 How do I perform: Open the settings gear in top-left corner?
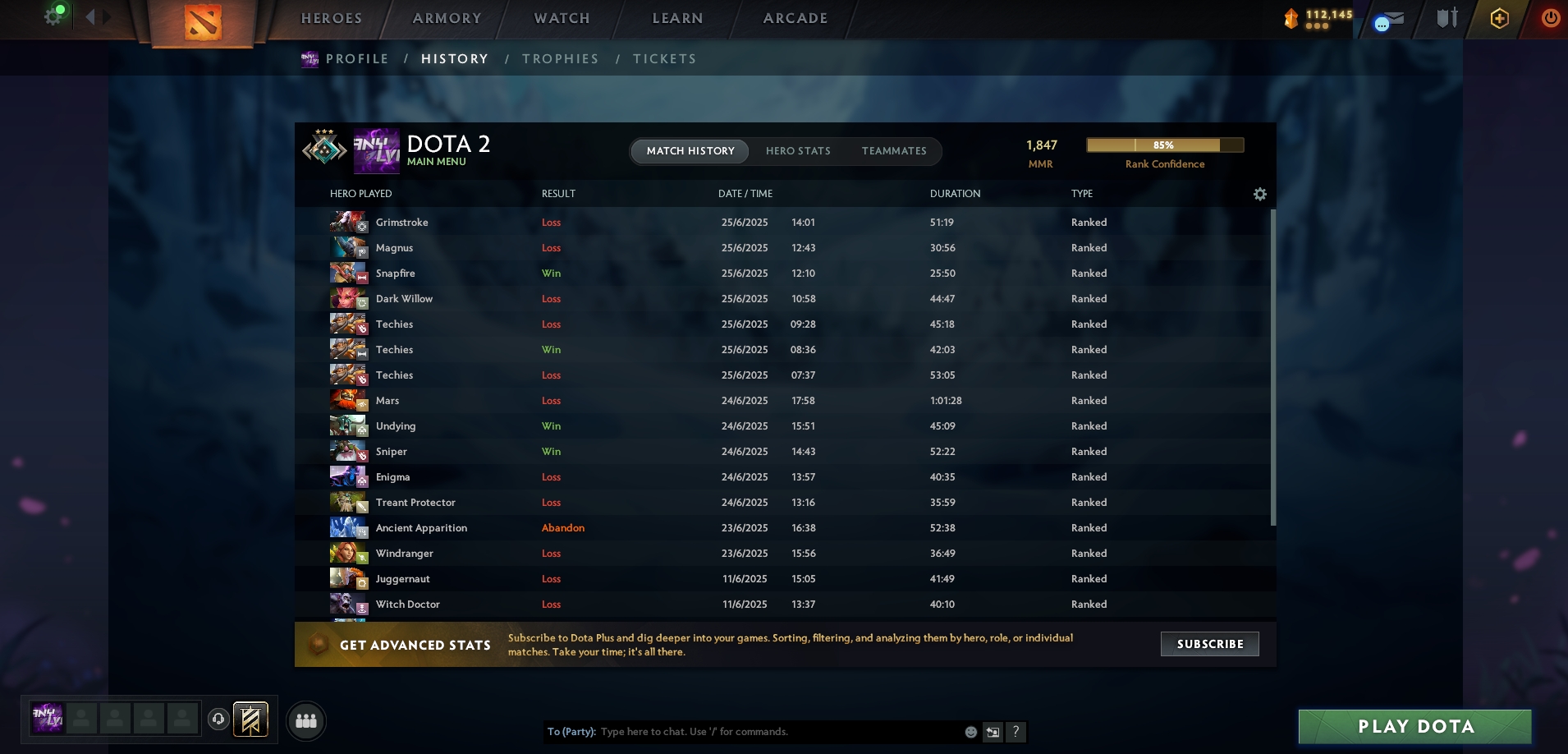click(53, 16)
